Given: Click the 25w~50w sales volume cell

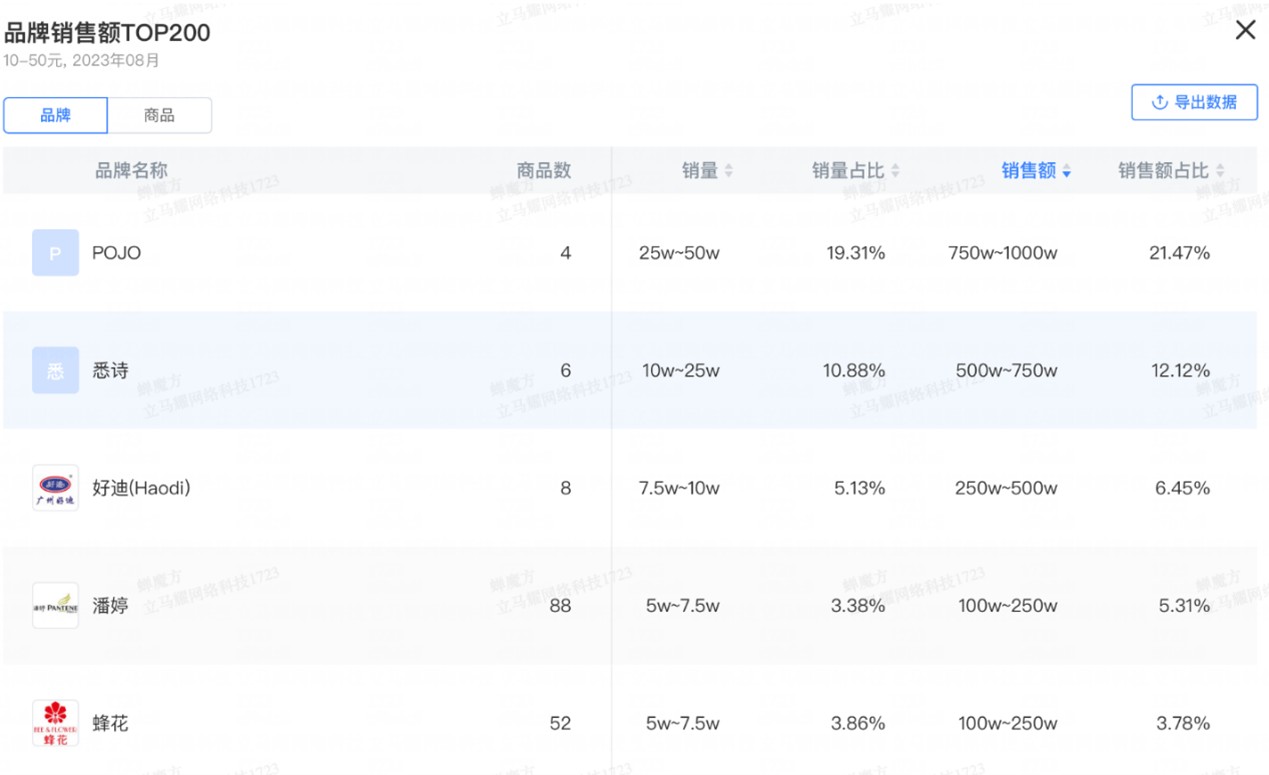Looking at the screenshot, I should point(679,253).
